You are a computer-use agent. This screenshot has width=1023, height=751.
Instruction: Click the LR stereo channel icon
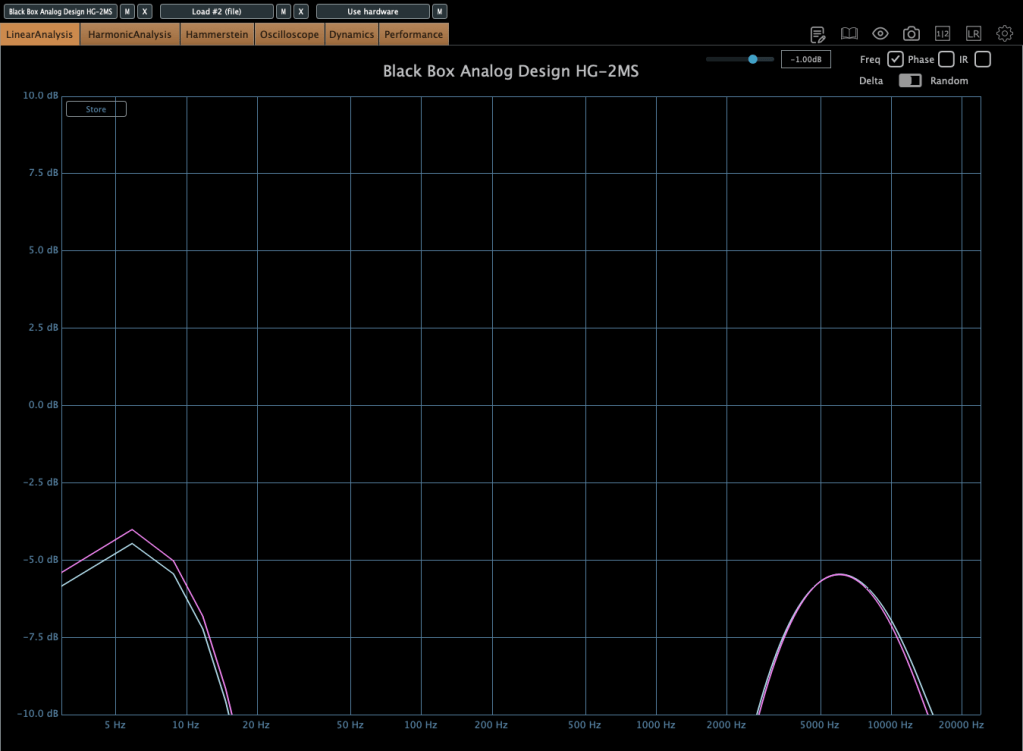(x=973, y=34)
